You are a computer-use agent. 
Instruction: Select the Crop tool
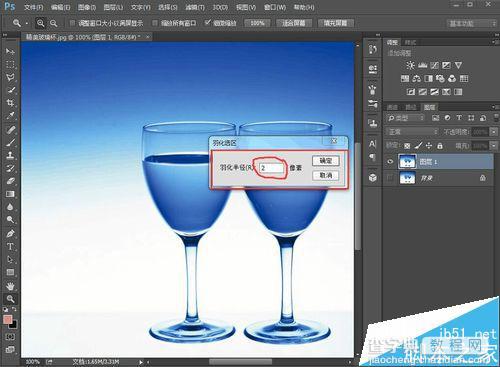10,103
